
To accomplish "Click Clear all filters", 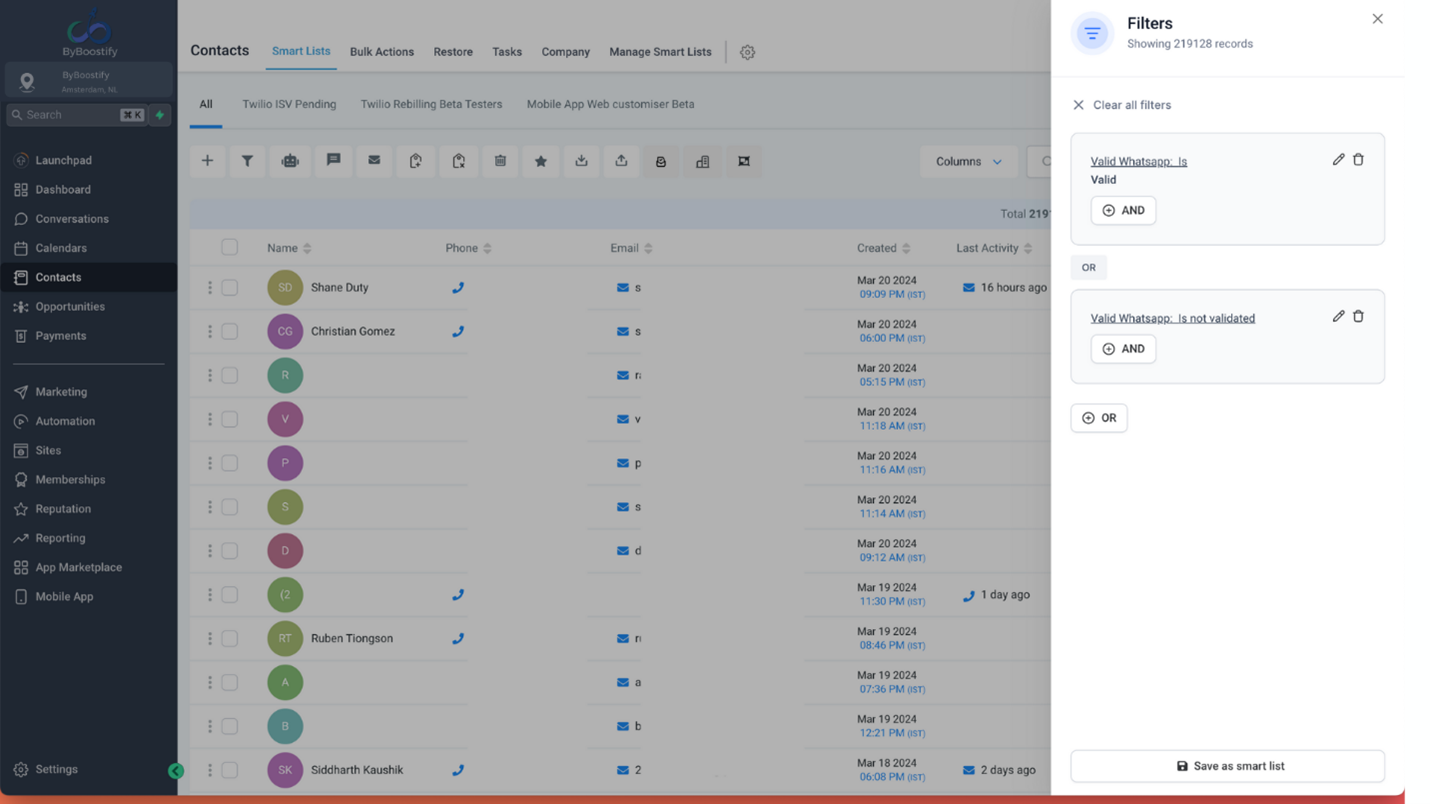I will 1121,105.
